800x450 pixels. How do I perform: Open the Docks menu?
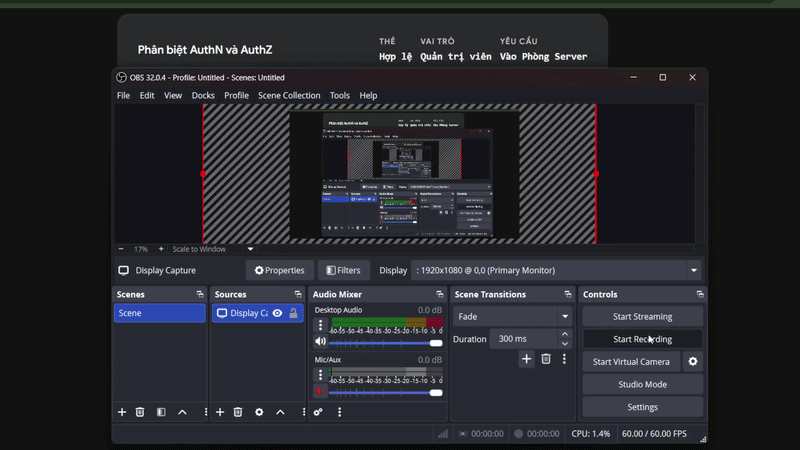tap(203, 96)
